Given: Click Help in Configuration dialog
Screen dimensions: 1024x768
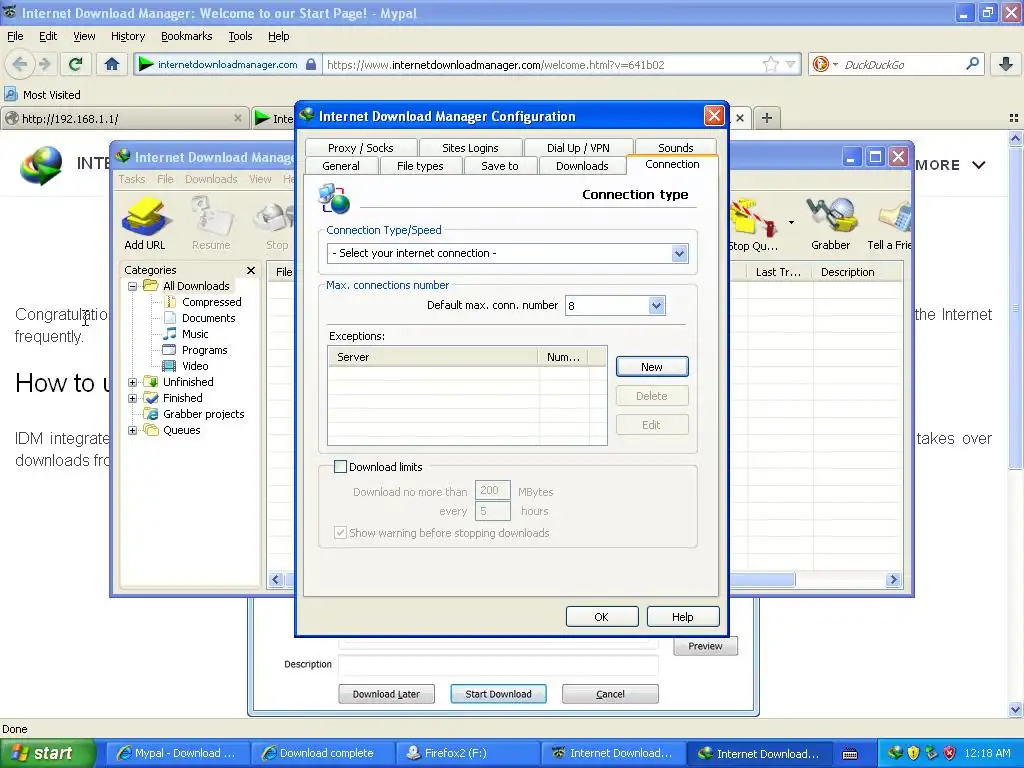Looking at the screenshot, I should (x=682, y=616).
